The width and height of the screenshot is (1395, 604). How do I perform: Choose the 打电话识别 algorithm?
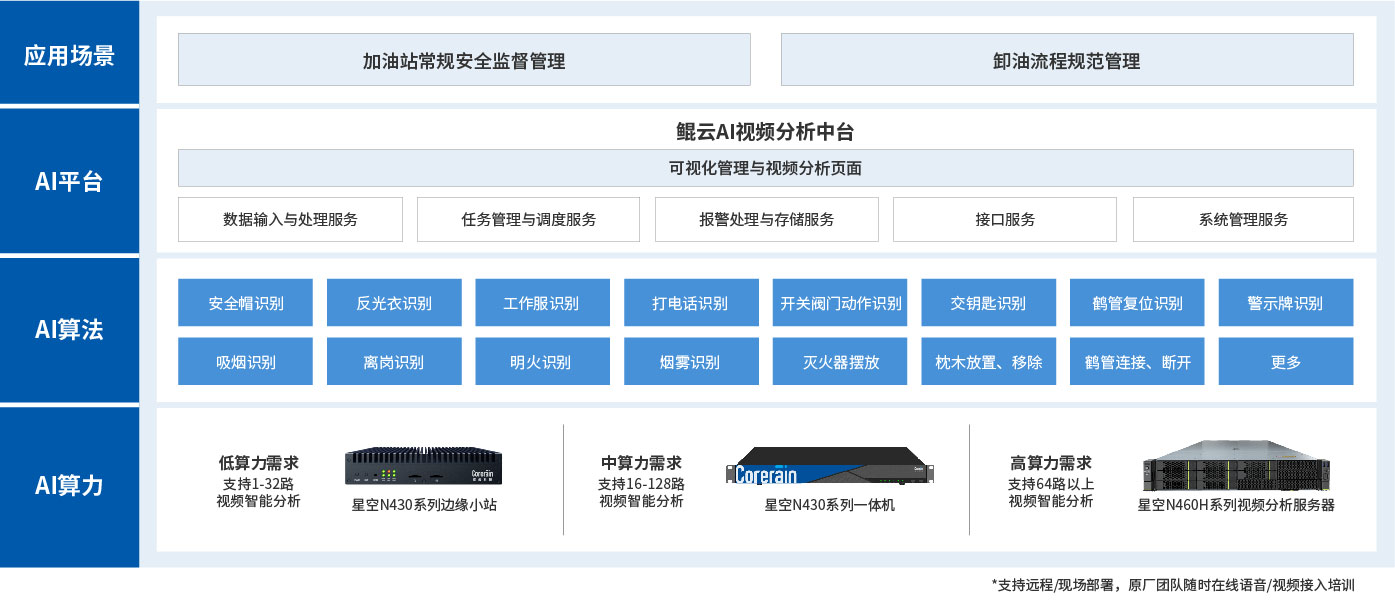tap(691, 302)
